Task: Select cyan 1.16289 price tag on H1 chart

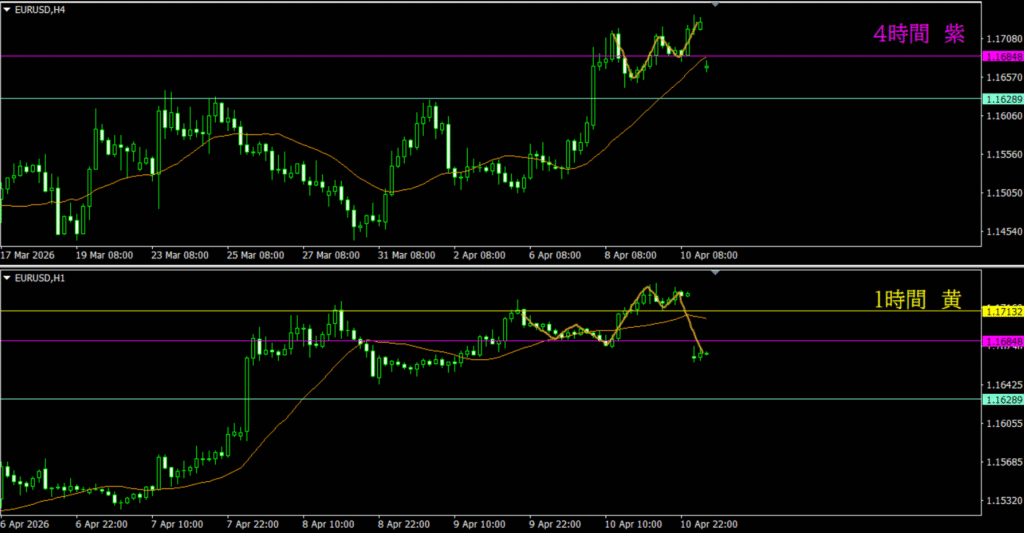Action: (x=1001, y=400)
